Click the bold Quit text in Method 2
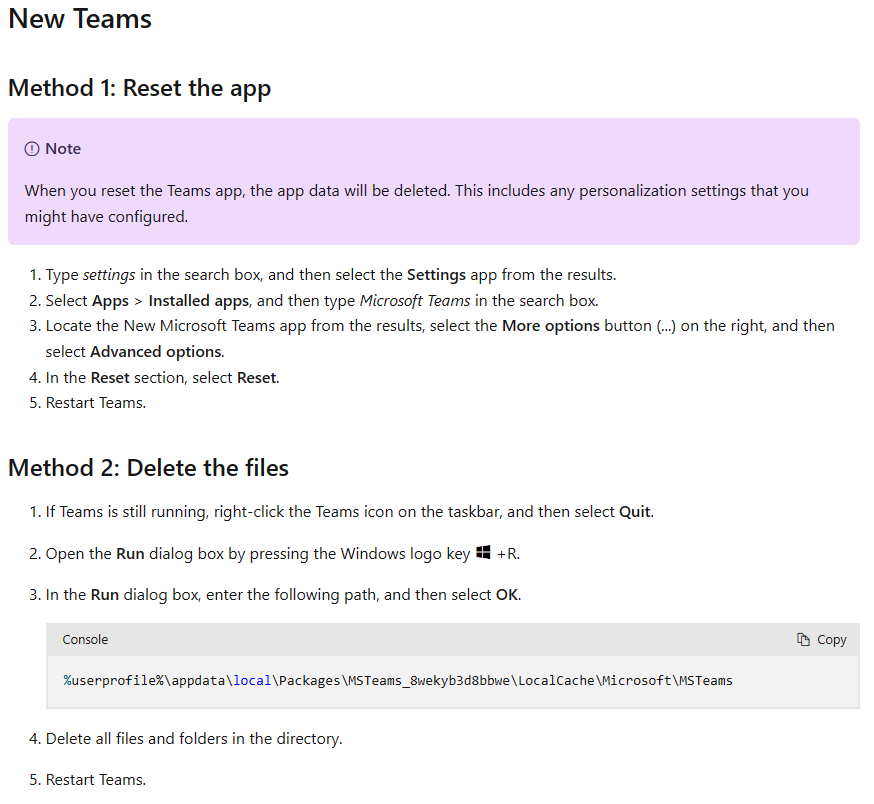The width and height of the screenshot is (874, 804). (637, 511)
